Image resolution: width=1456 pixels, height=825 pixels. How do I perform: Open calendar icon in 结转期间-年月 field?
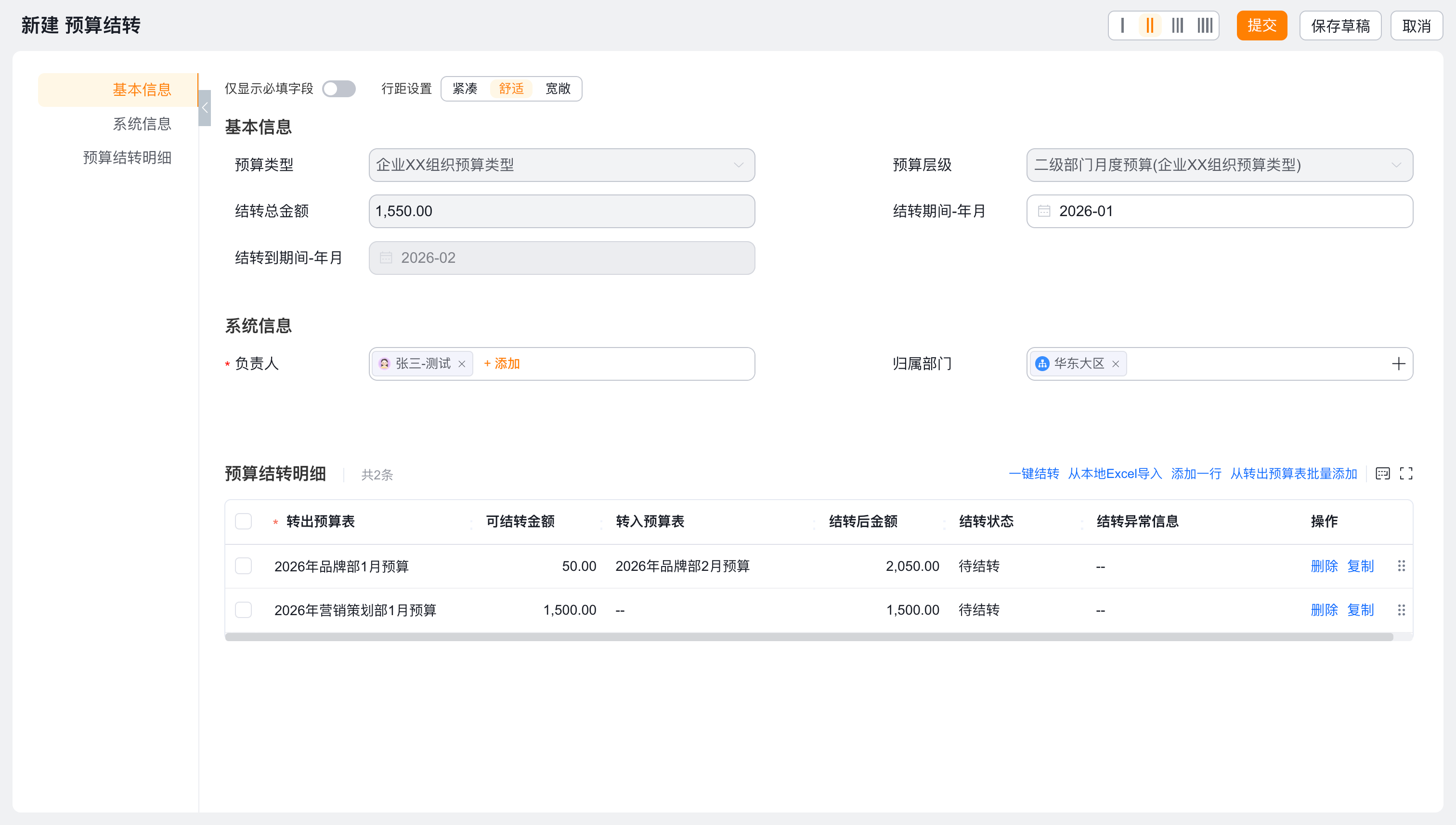click(x=1044, y=211)
